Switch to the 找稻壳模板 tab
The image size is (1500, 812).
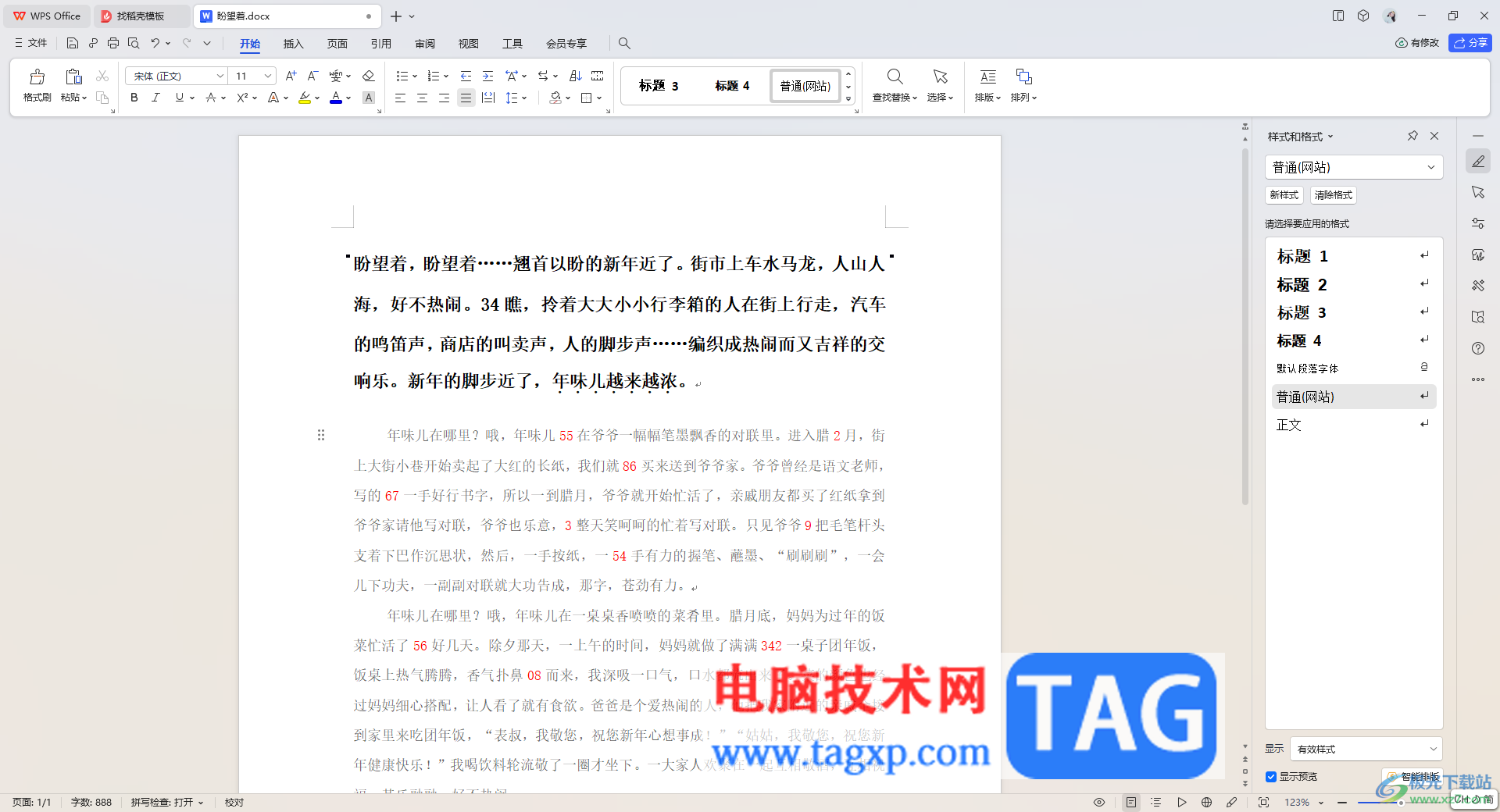pyautogui.click(x=141, y=16)
